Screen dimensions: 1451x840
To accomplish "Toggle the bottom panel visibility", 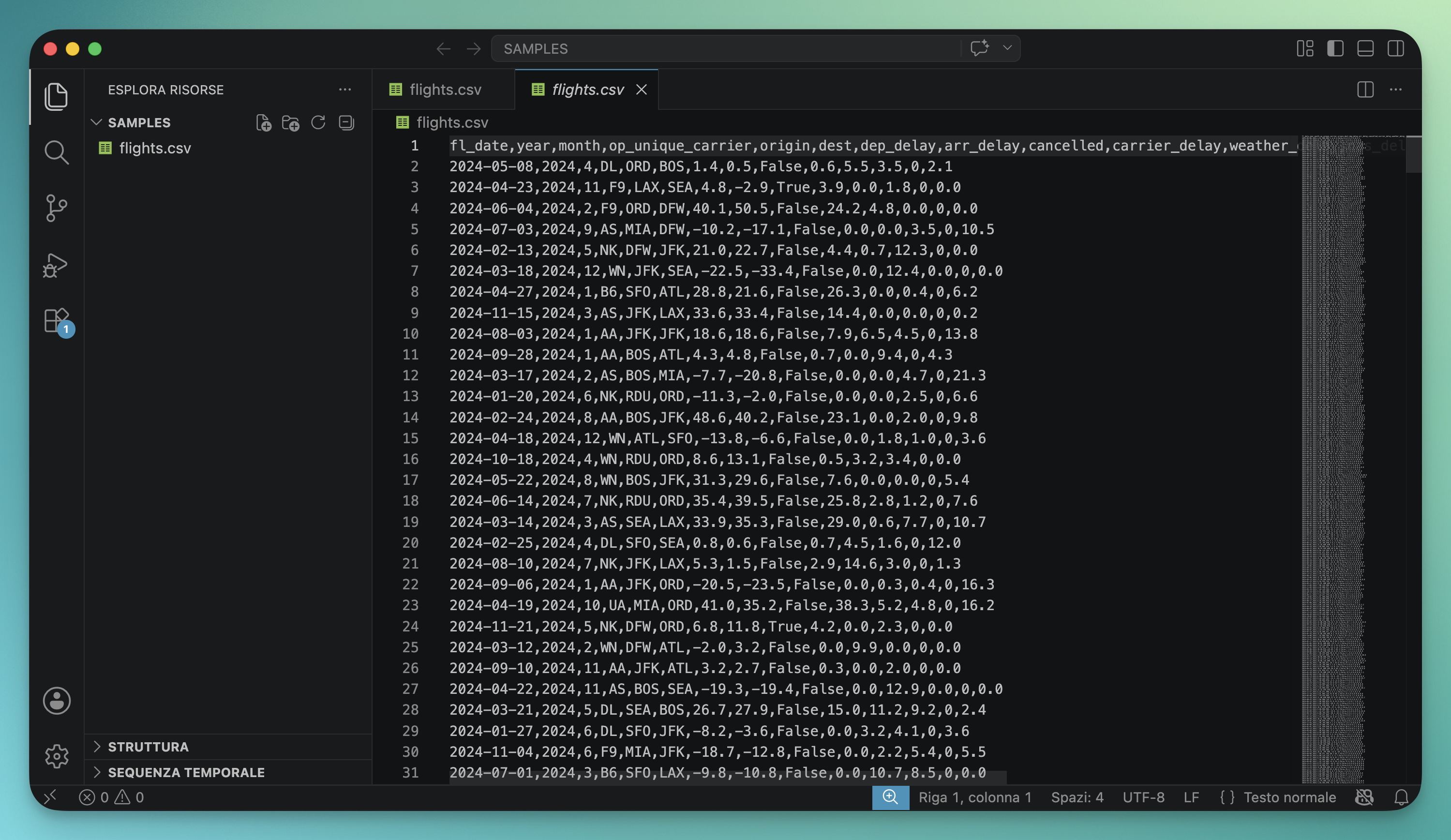I will (1365, 48).
